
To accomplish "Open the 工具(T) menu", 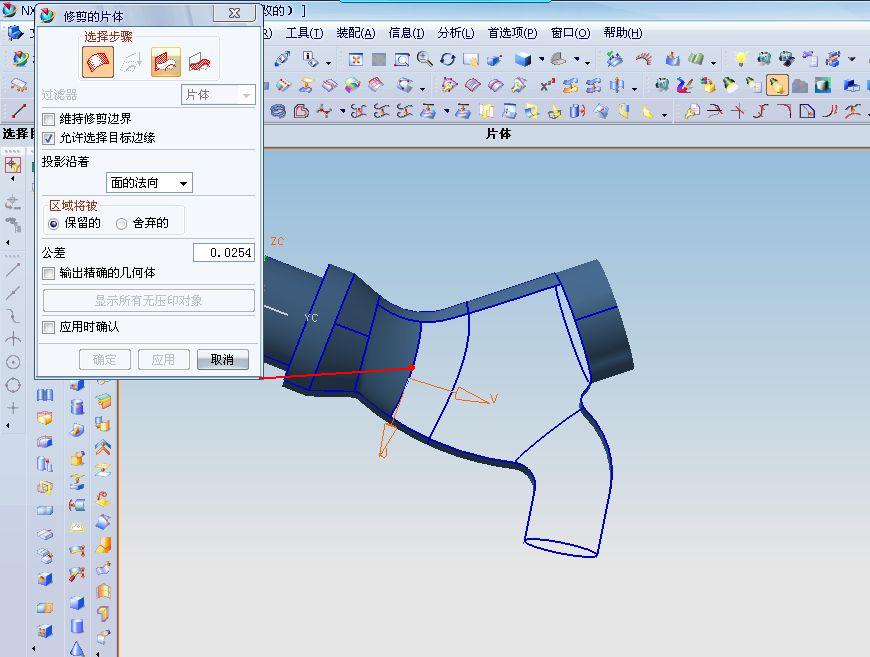I will pyautogui.click(x=304, y=33).
